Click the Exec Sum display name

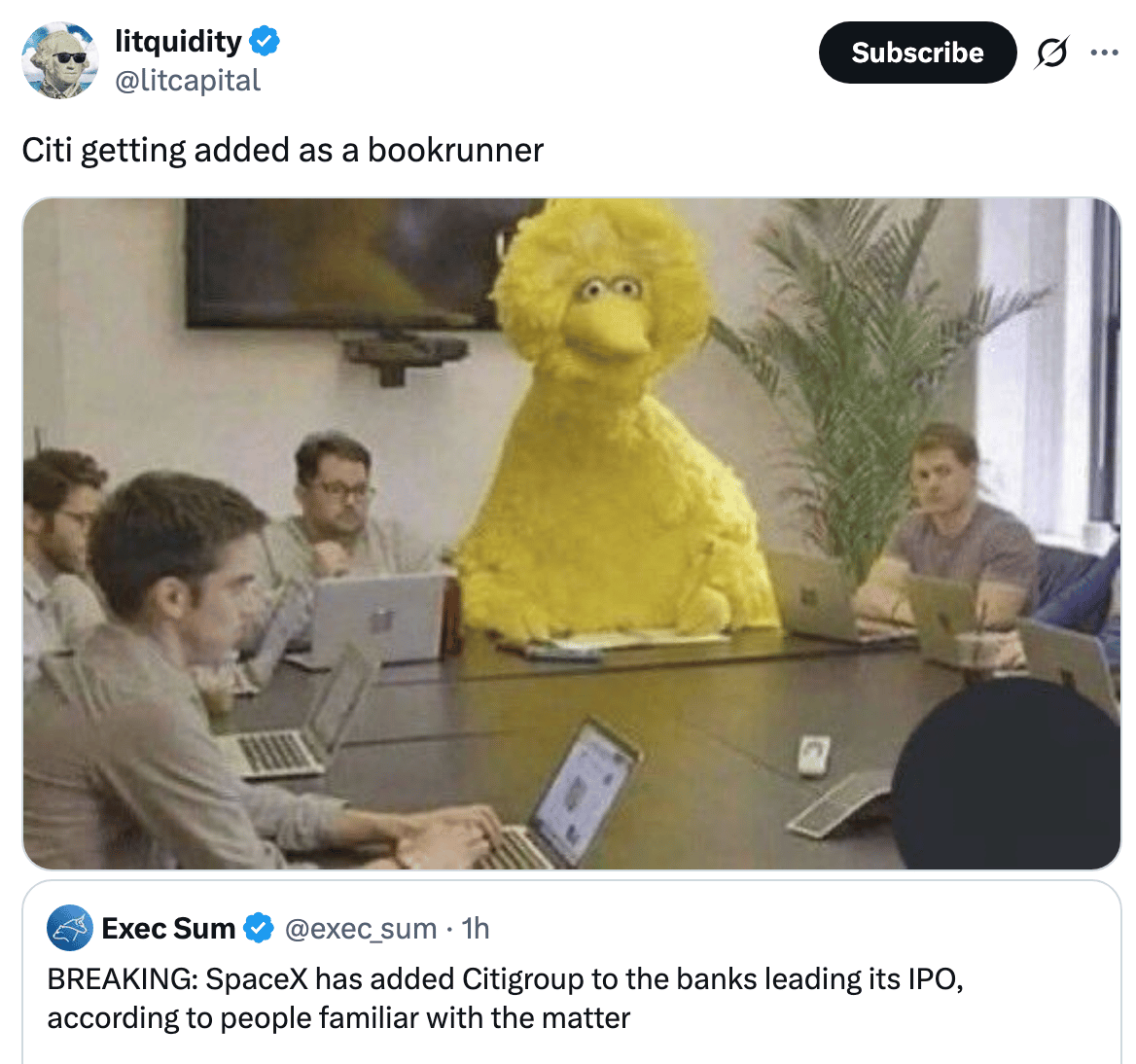168,928
